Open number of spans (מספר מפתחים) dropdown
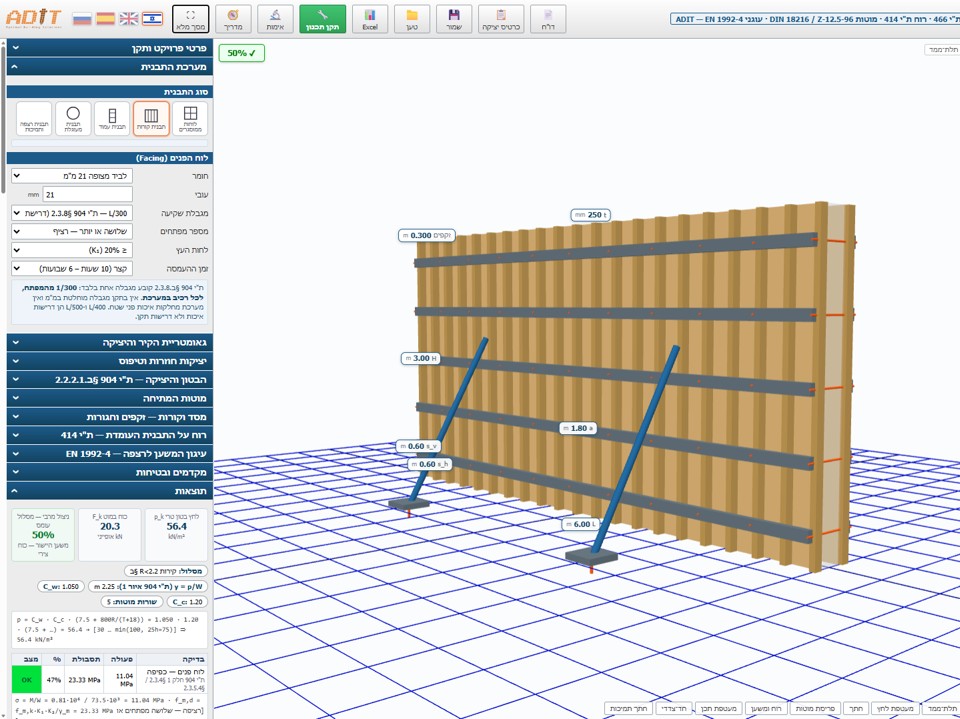960x719 pixels. 72,232
